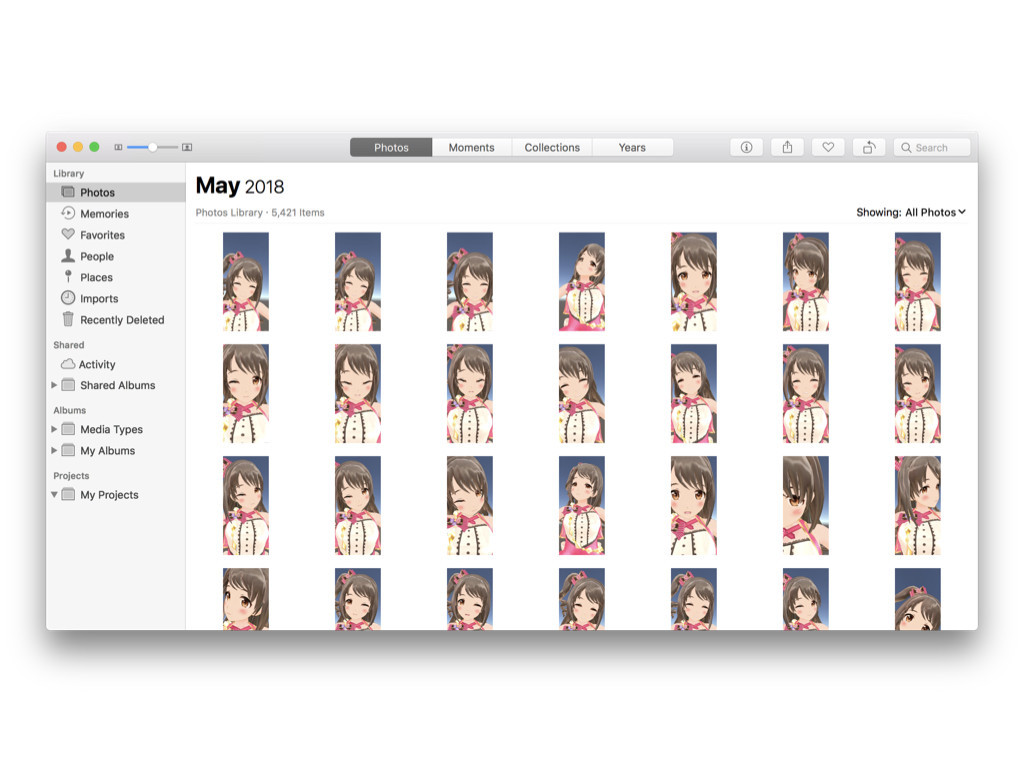This screenshot has width=1024, height=768.
Task: Click the Recently Deleted trash icon
Action: 68,319
